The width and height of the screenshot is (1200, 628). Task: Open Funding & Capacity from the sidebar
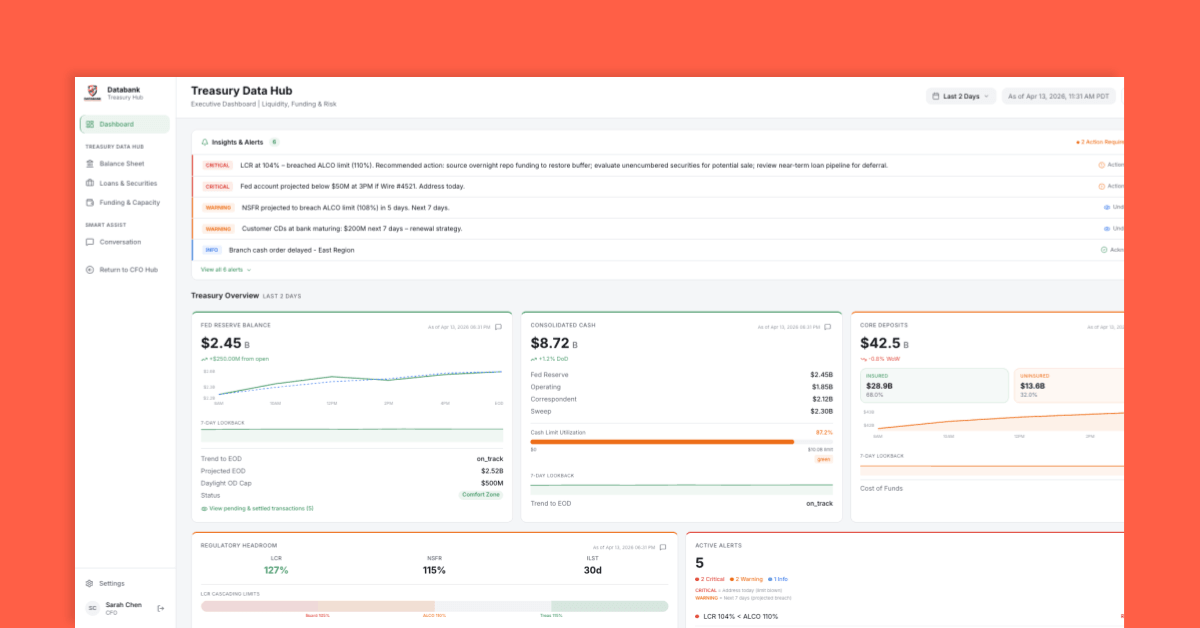point(88,202)
